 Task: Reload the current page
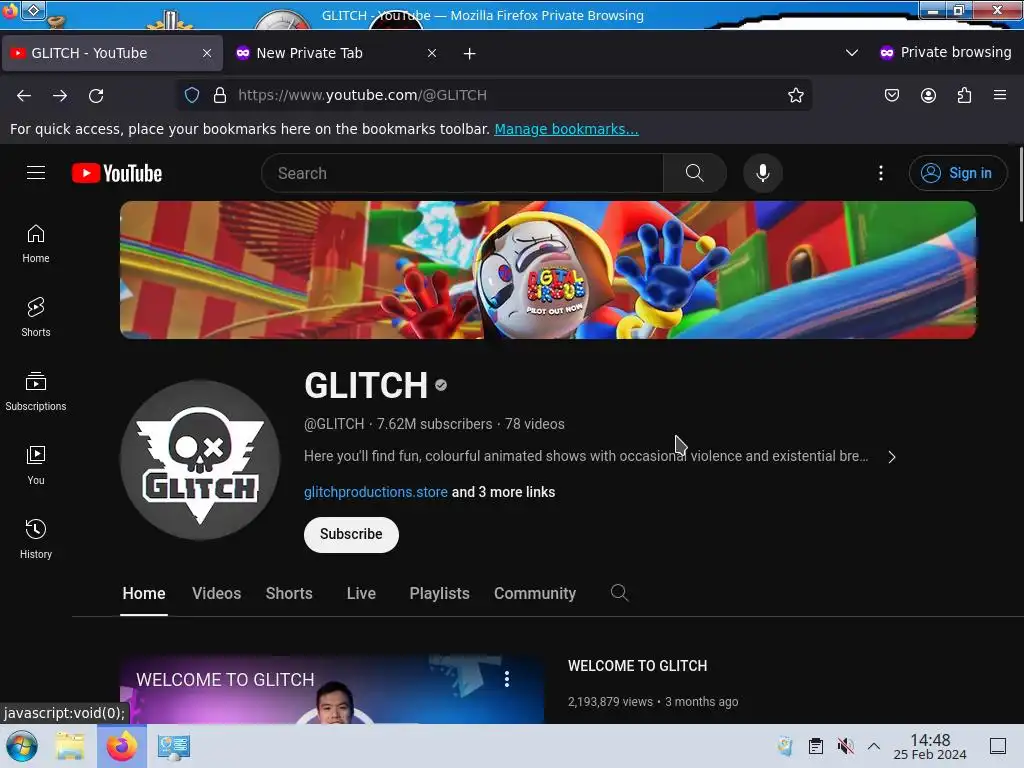(96, 95)
